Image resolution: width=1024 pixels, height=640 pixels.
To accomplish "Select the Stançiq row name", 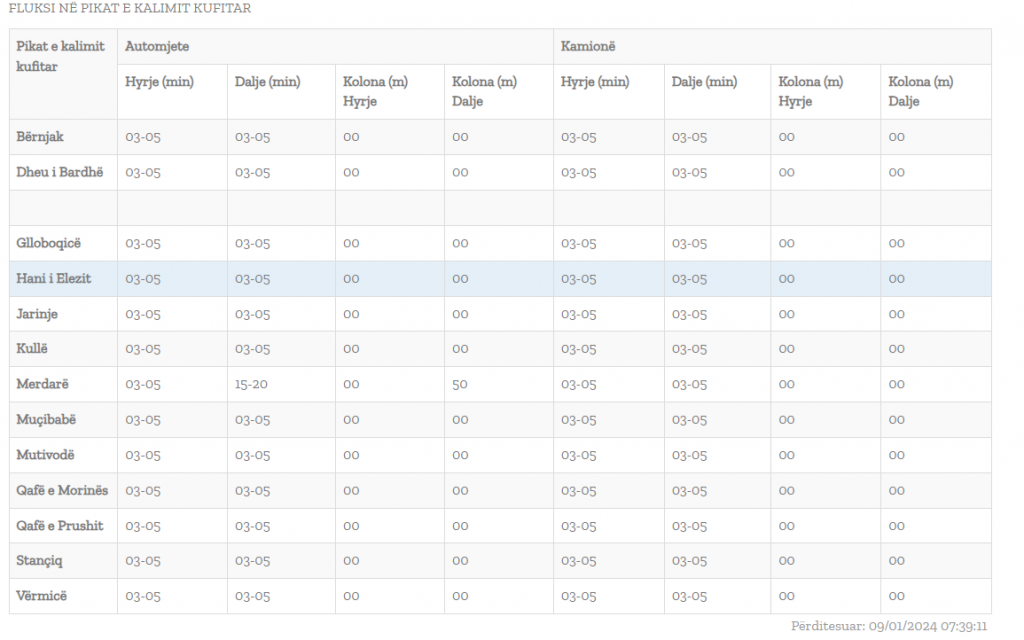I will 39,561.
